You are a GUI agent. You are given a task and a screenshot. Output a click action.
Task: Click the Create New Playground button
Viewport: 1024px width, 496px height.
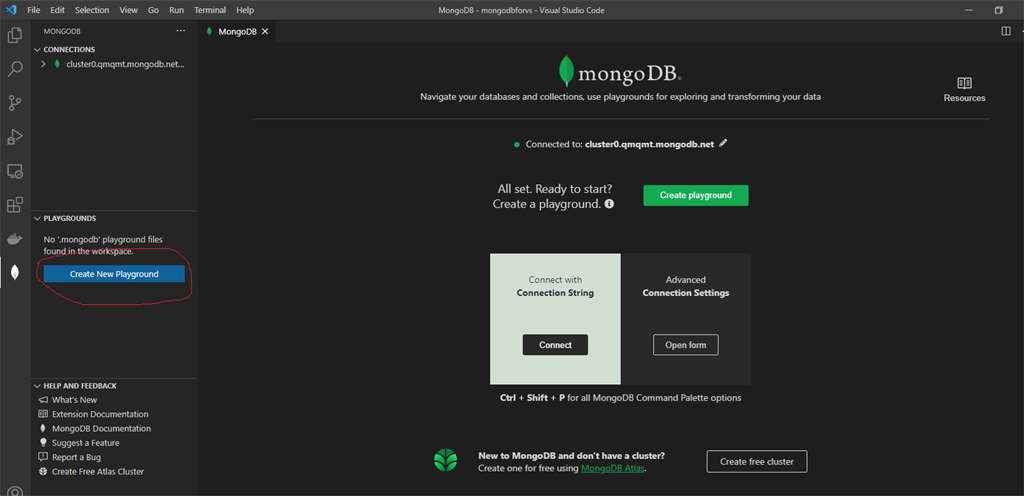click(x=114, y=274)
